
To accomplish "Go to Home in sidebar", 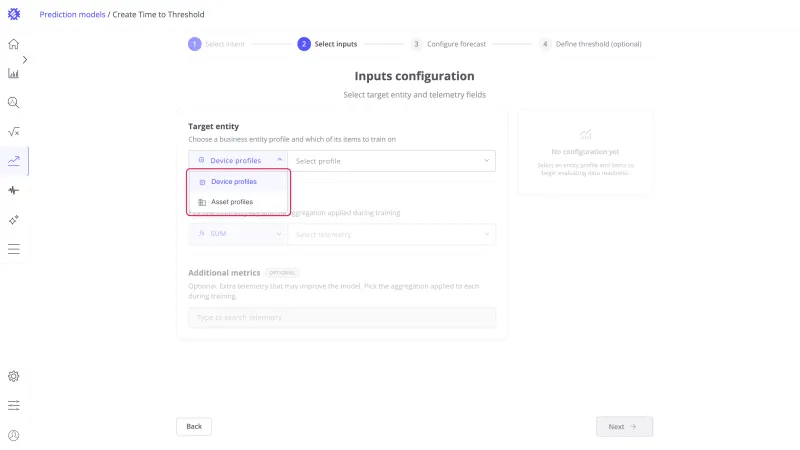I will click(x=14, y=44).
